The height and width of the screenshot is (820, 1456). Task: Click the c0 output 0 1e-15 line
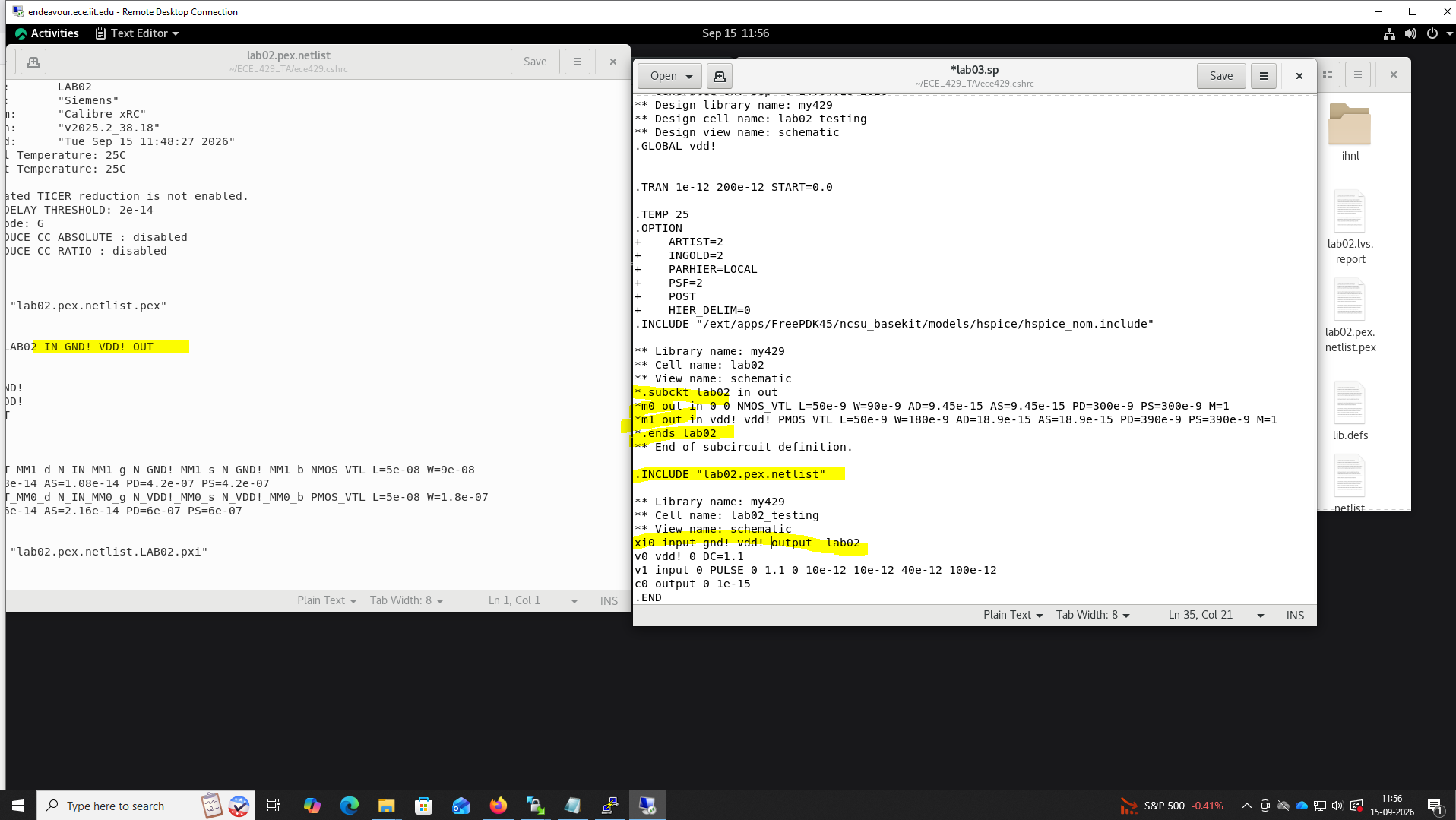click(693, 584)
